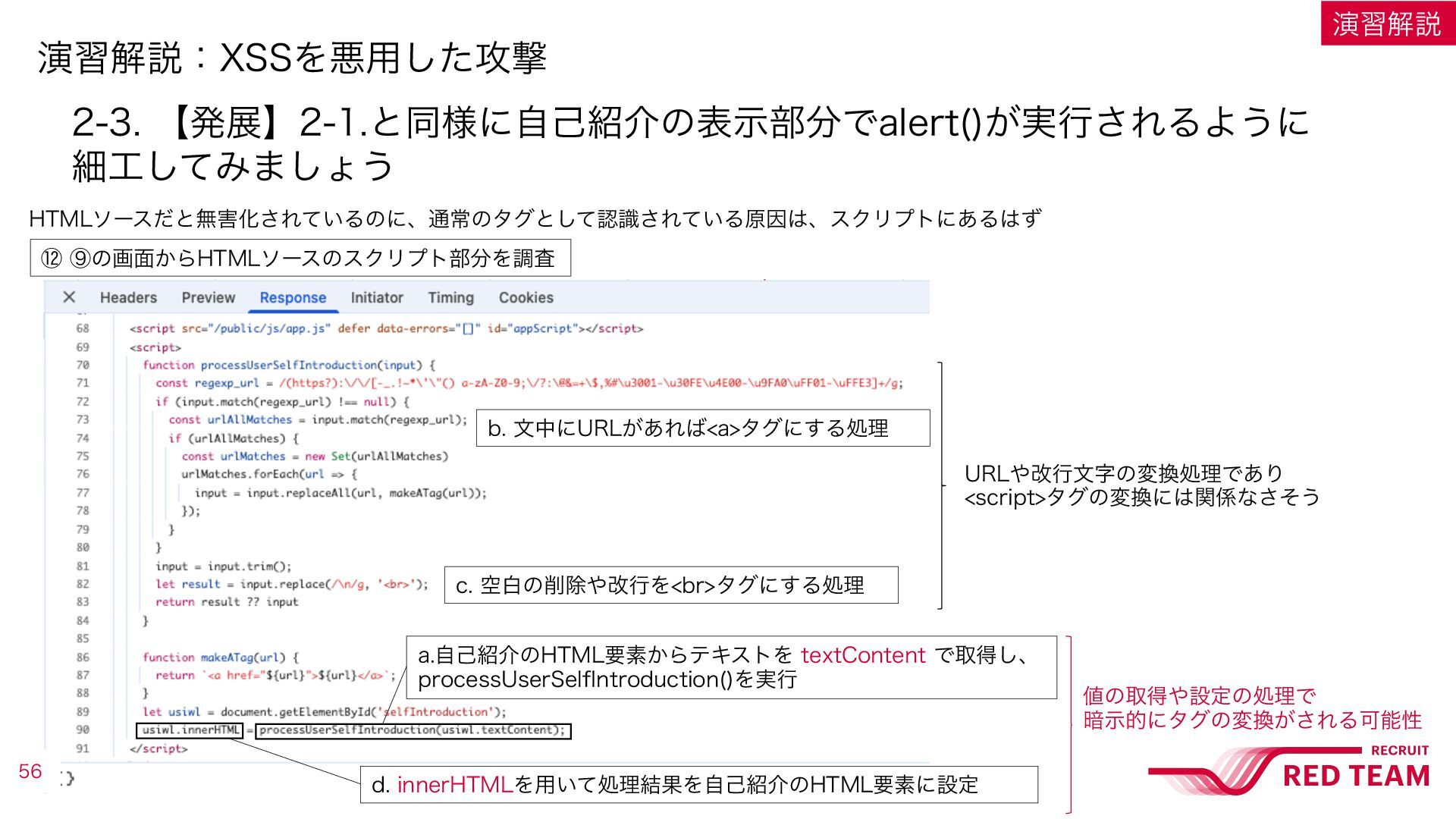1456x819 pixels.
Task: Click the let result = input.replace line
Action: 292,584
